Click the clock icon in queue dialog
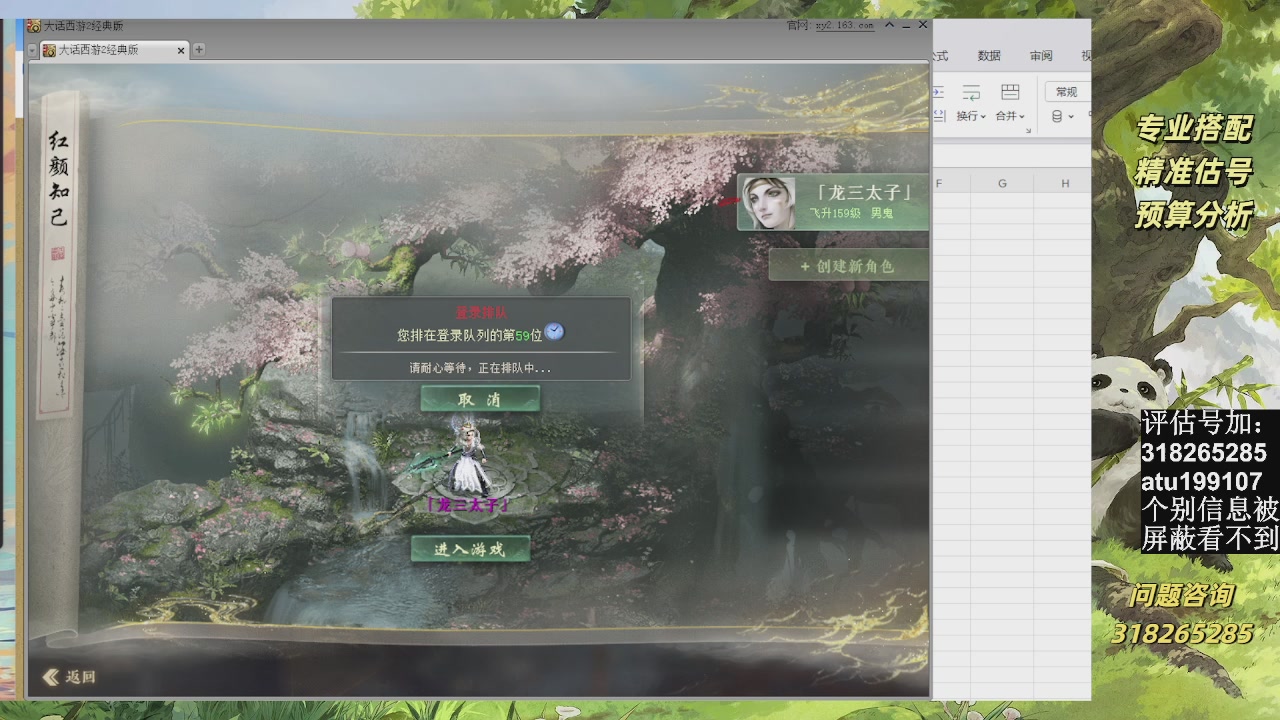 tap(555, 332)
